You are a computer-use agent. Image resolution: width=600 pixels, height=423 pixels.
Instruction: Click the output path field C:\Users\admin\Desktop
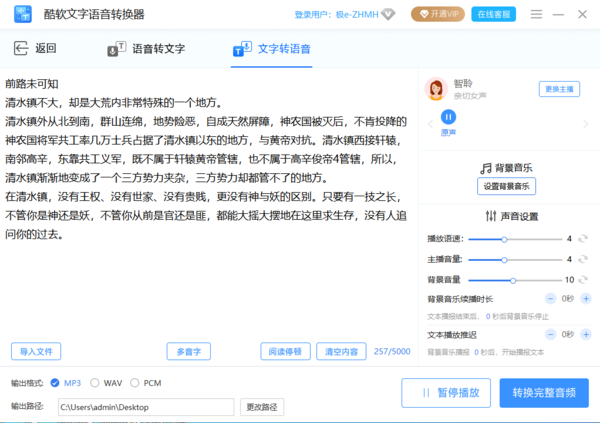click(146, 407)
